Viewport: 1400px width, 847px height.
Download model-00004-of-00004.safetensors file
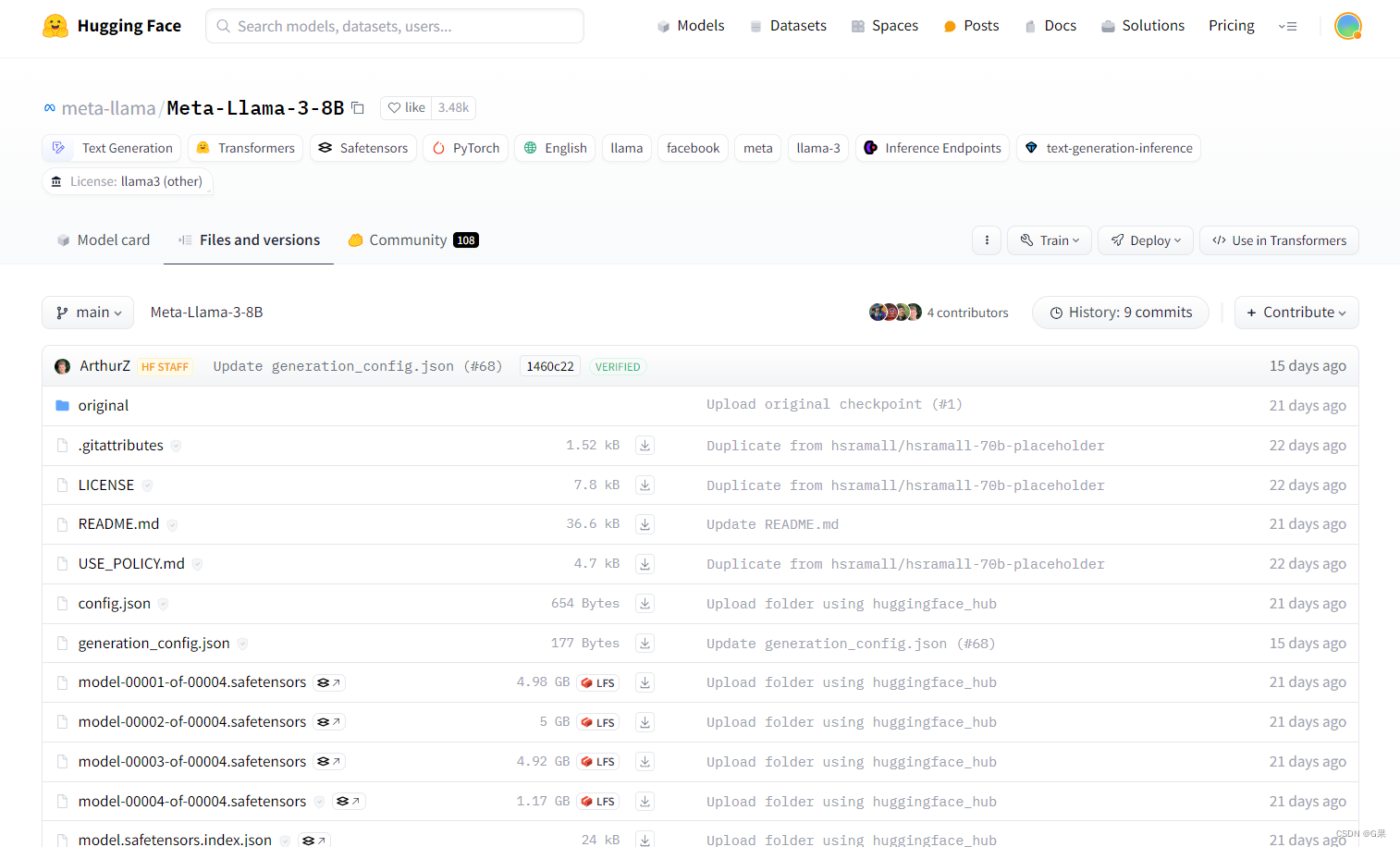point(645,802)
